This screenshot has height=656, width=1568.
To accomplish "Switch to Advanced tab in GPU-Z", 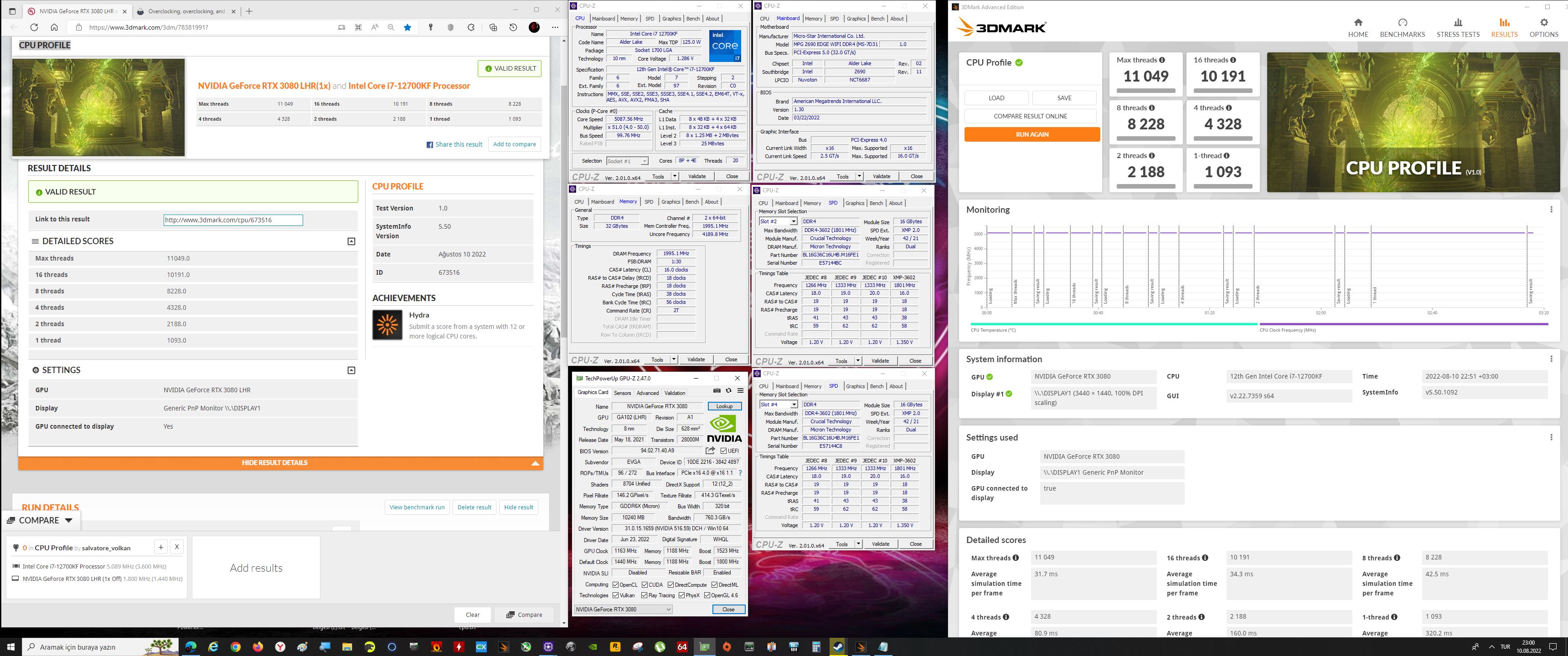I will click(648, 393).
